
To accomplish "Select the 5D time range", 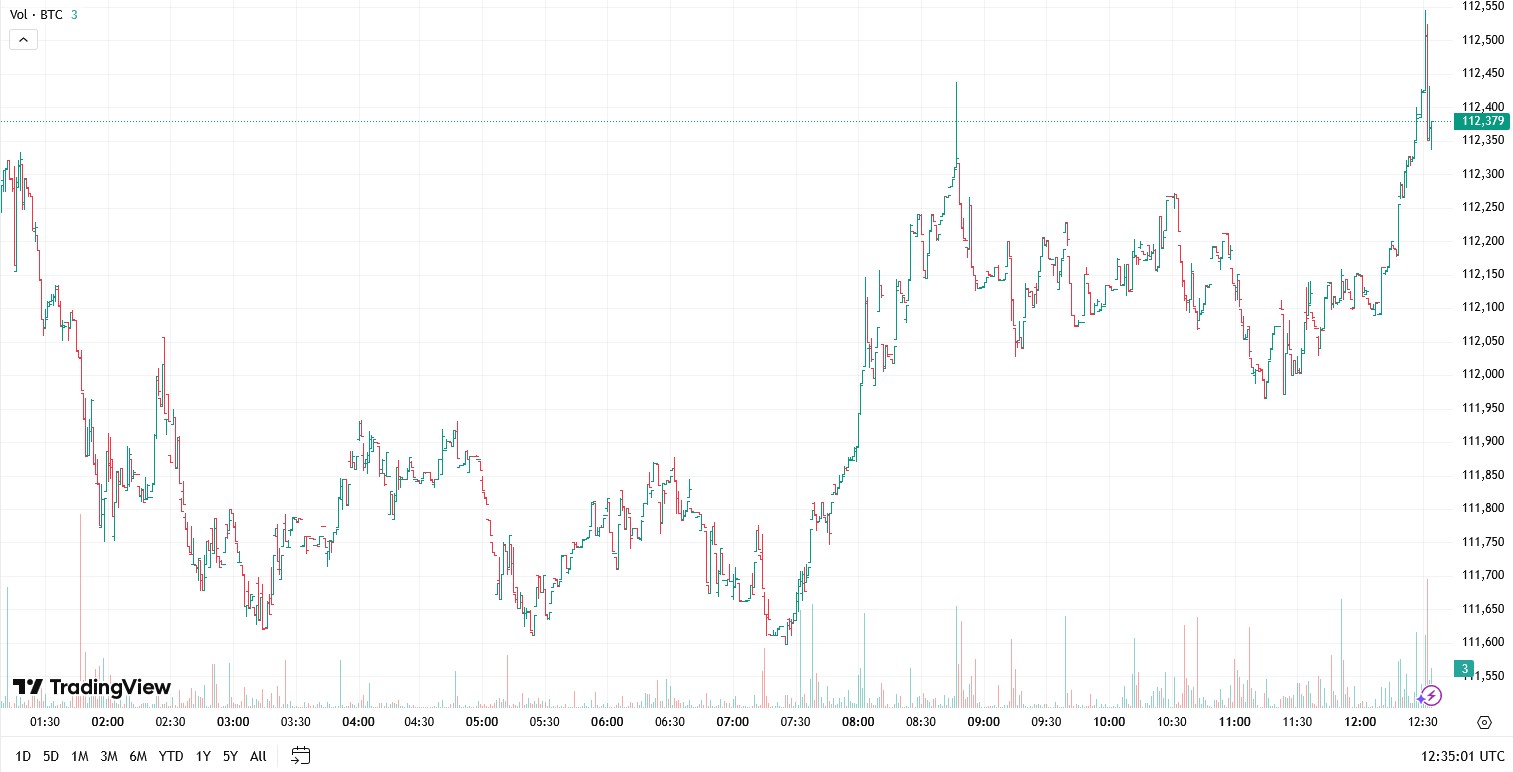I will tap(51, 756).
